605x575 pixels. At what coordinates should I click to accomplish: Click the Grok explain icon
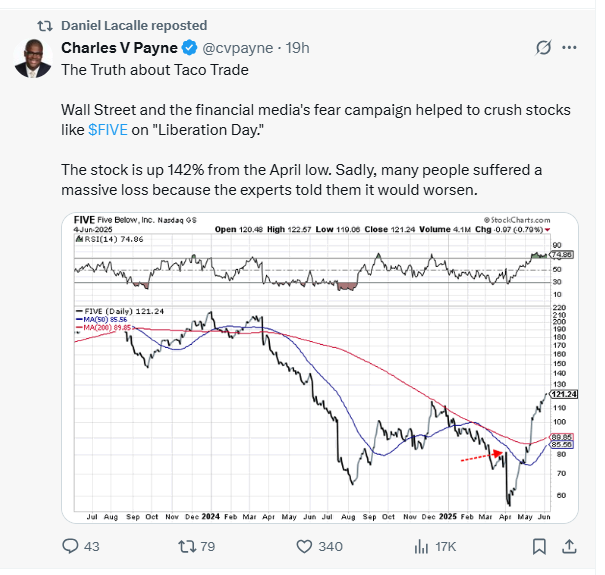tap(543, 48)
